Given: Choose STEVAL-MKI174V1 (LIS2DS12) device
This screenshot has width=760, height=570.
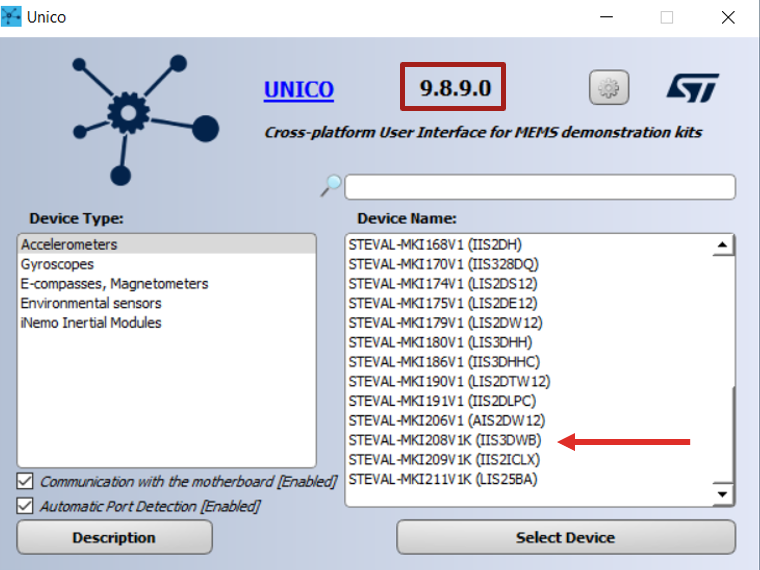Looking at the screenshot, I should tap(529, 284).
